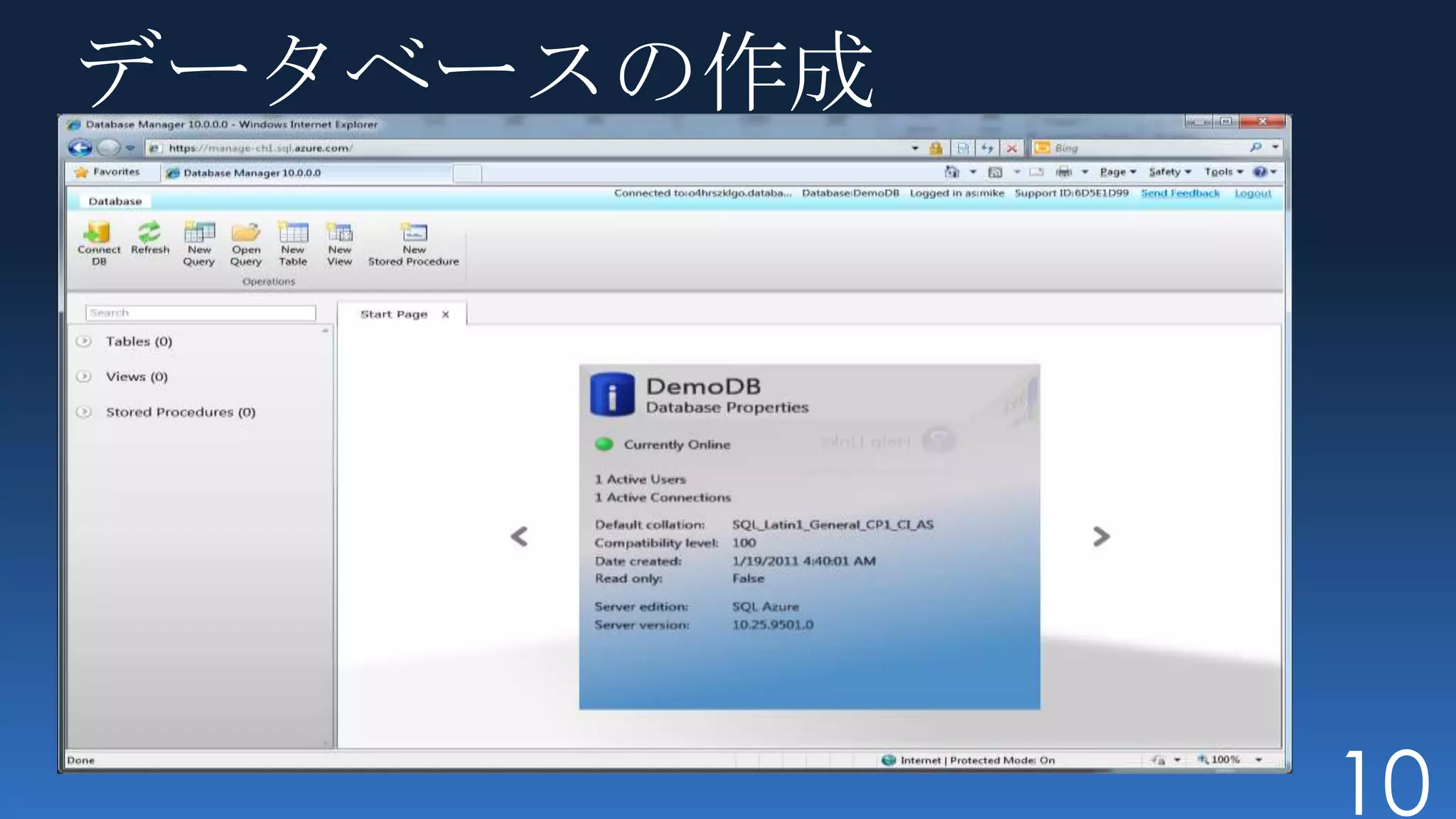Click the address bar stop X icon
The width and height of the screenshot is (1456, 819).
(x=1012, y=148)
